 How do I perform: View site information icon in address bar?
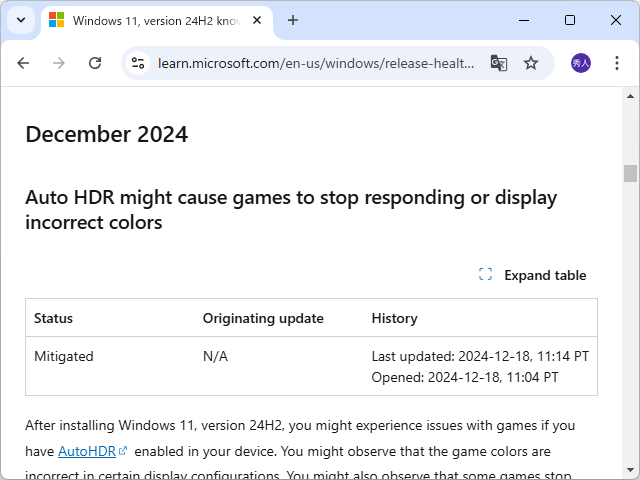pyautogui.click(x=138, y=63)
